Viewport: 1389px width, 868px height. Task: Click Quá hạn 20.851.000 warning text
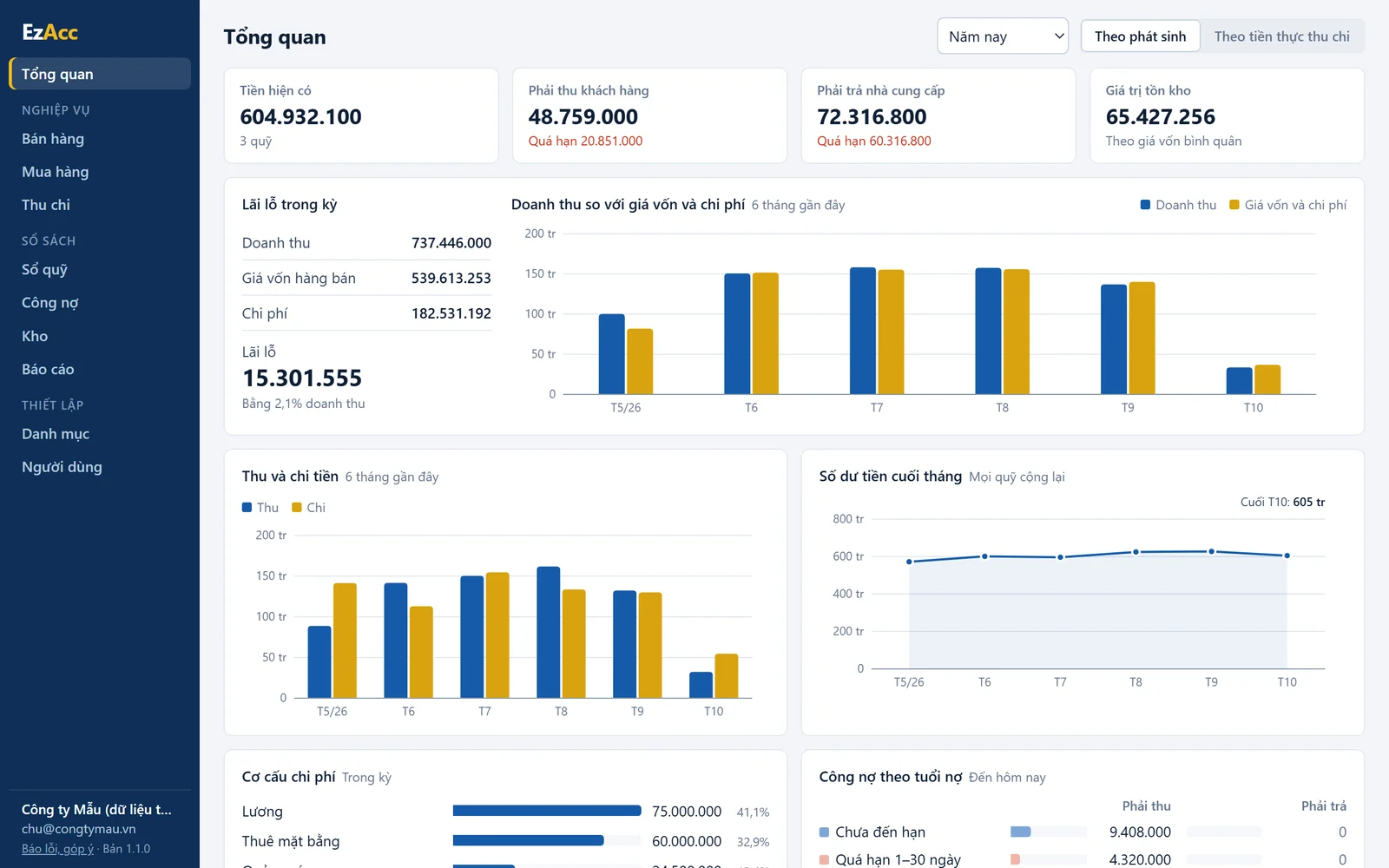585,141
